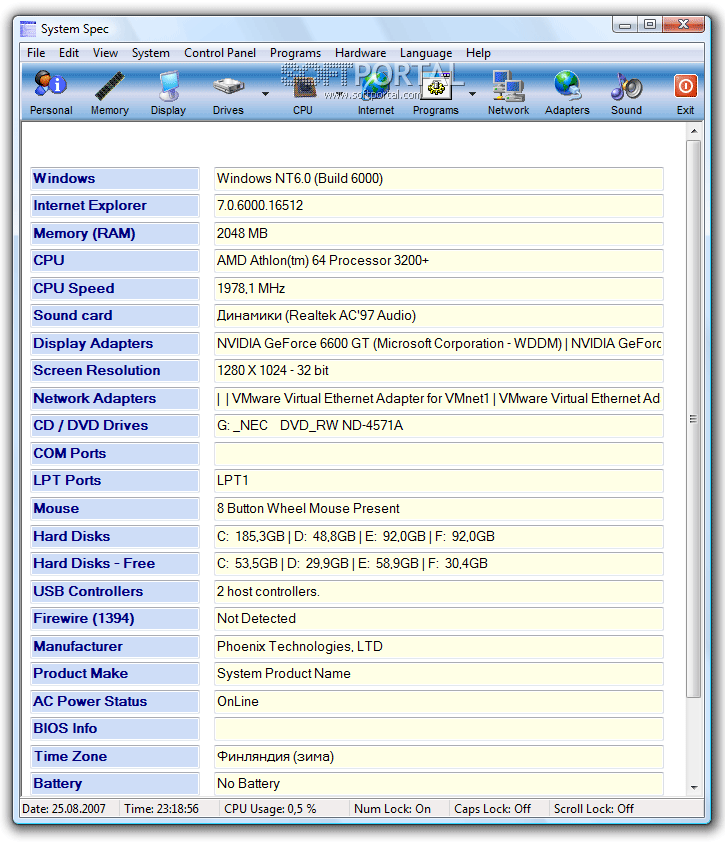Open the Hardware menu
The image size is (725, 842).
tap(360, 53)
